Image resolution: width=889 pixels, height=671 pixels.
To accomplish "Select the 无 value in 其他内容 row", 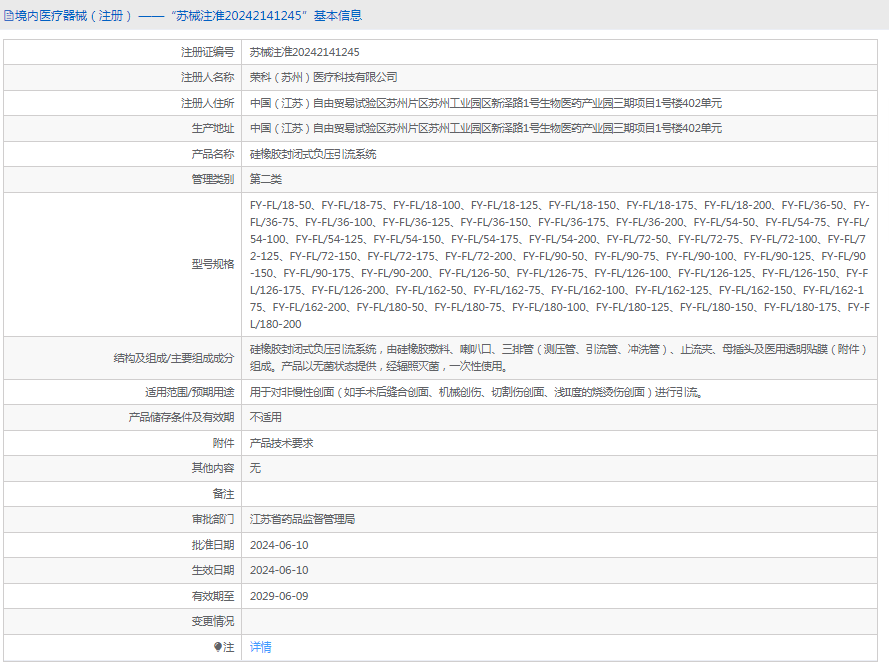I will click(256, 469).
